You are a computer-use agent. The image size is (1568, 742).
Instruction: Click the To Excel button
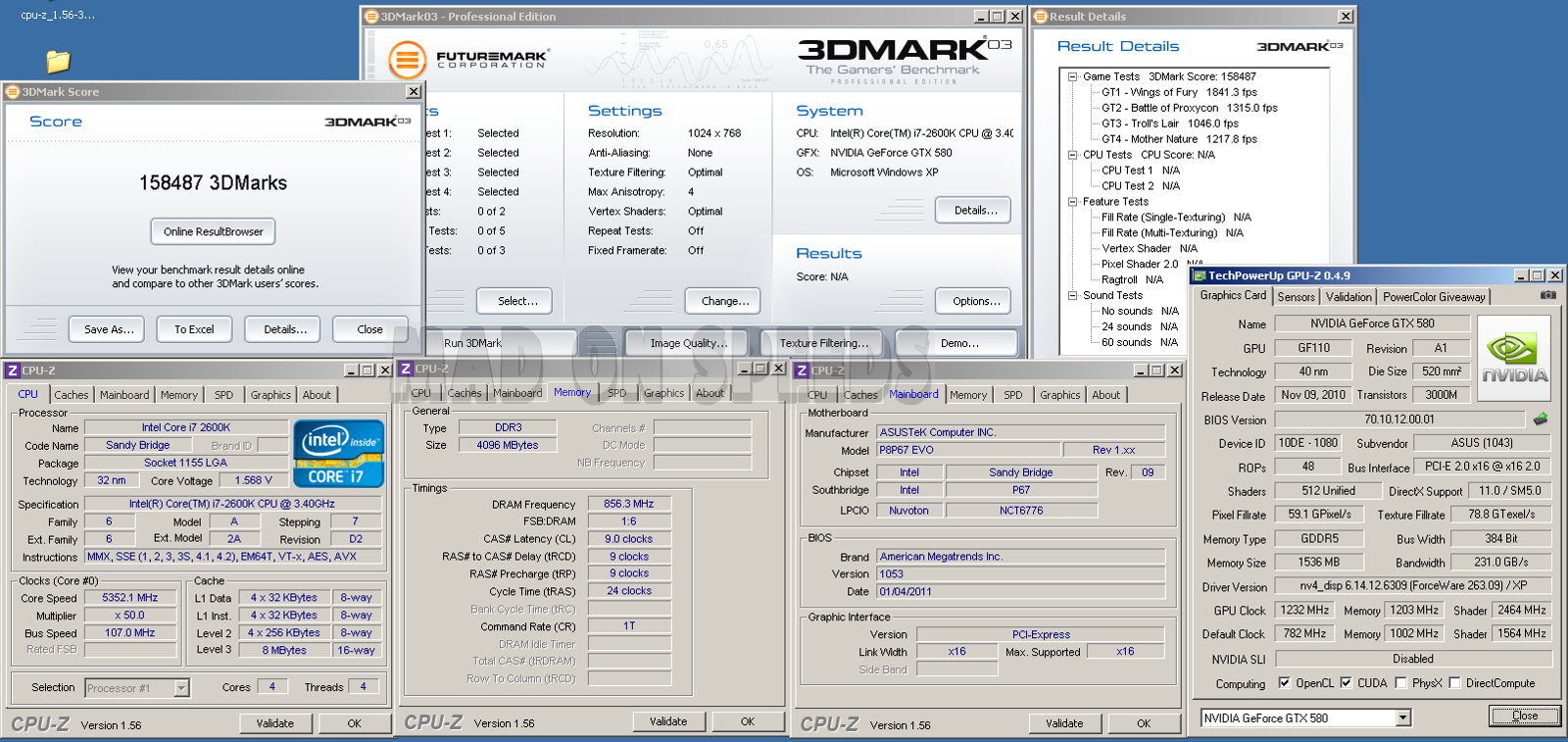coord(194,329)
